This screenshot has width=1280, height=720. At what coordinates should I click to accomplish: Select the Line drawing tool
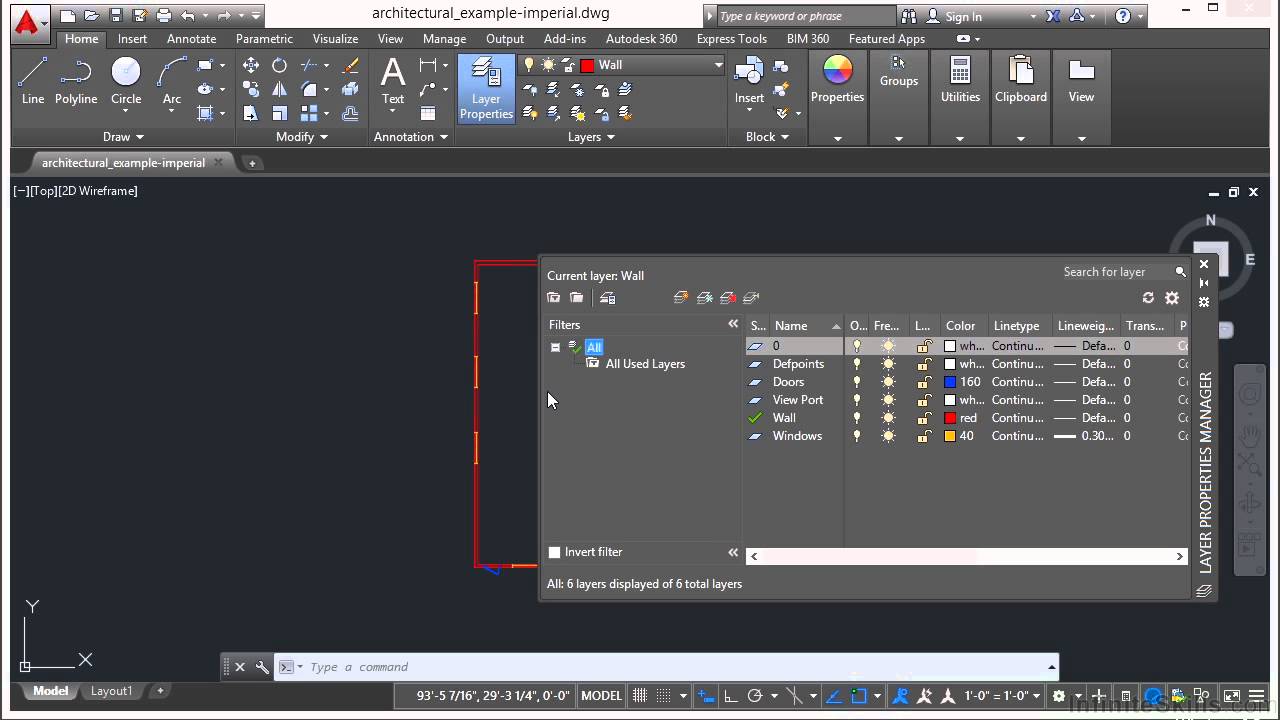(33, 80)
